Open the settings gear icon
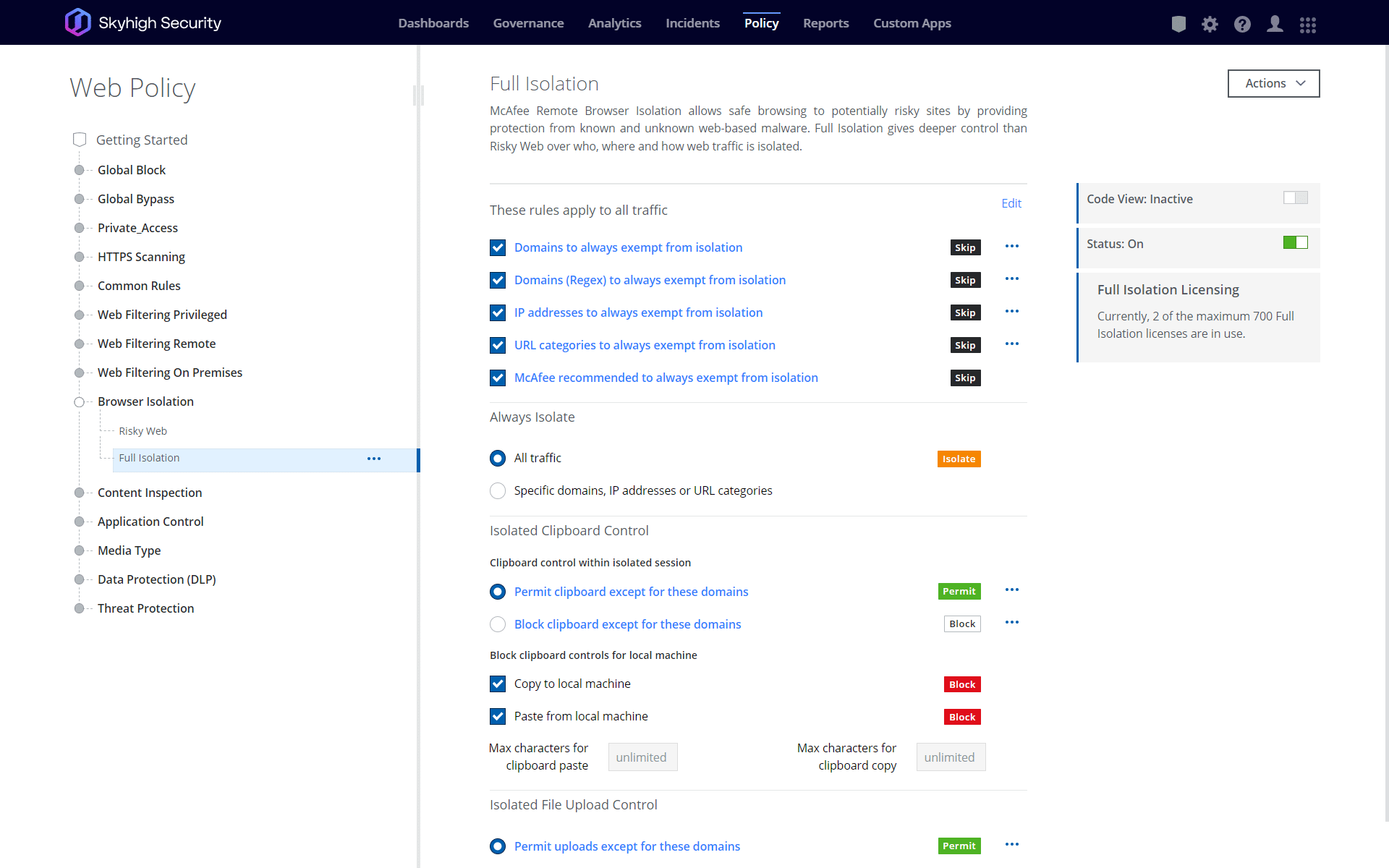 (x=1210, y=24)
